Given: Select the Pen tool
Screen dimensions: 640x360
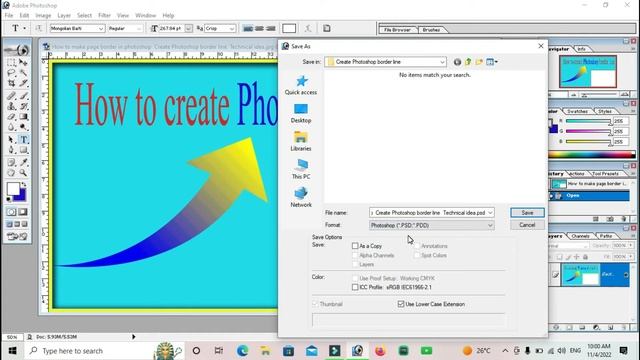Looking at the screenshot, I should click(x=11, y=150).
